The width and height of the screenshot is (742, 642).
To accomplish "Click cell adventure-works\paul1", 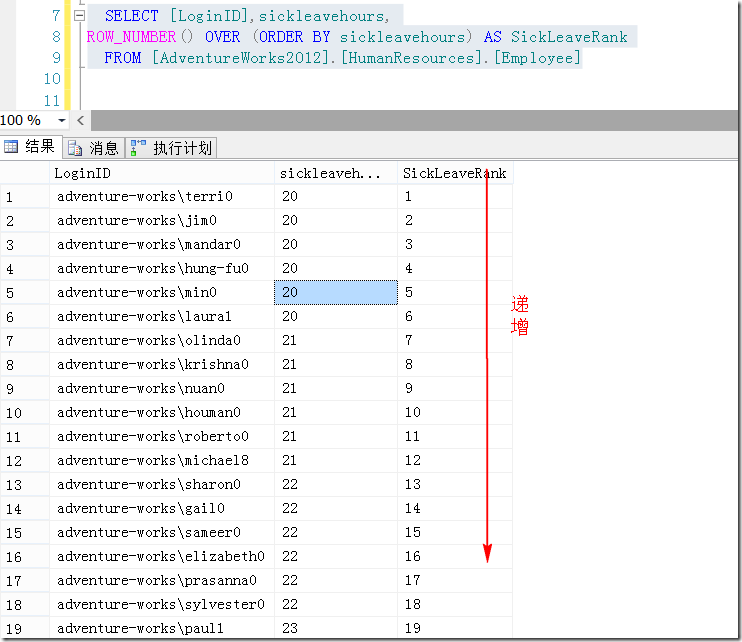I will coord(161,628).
